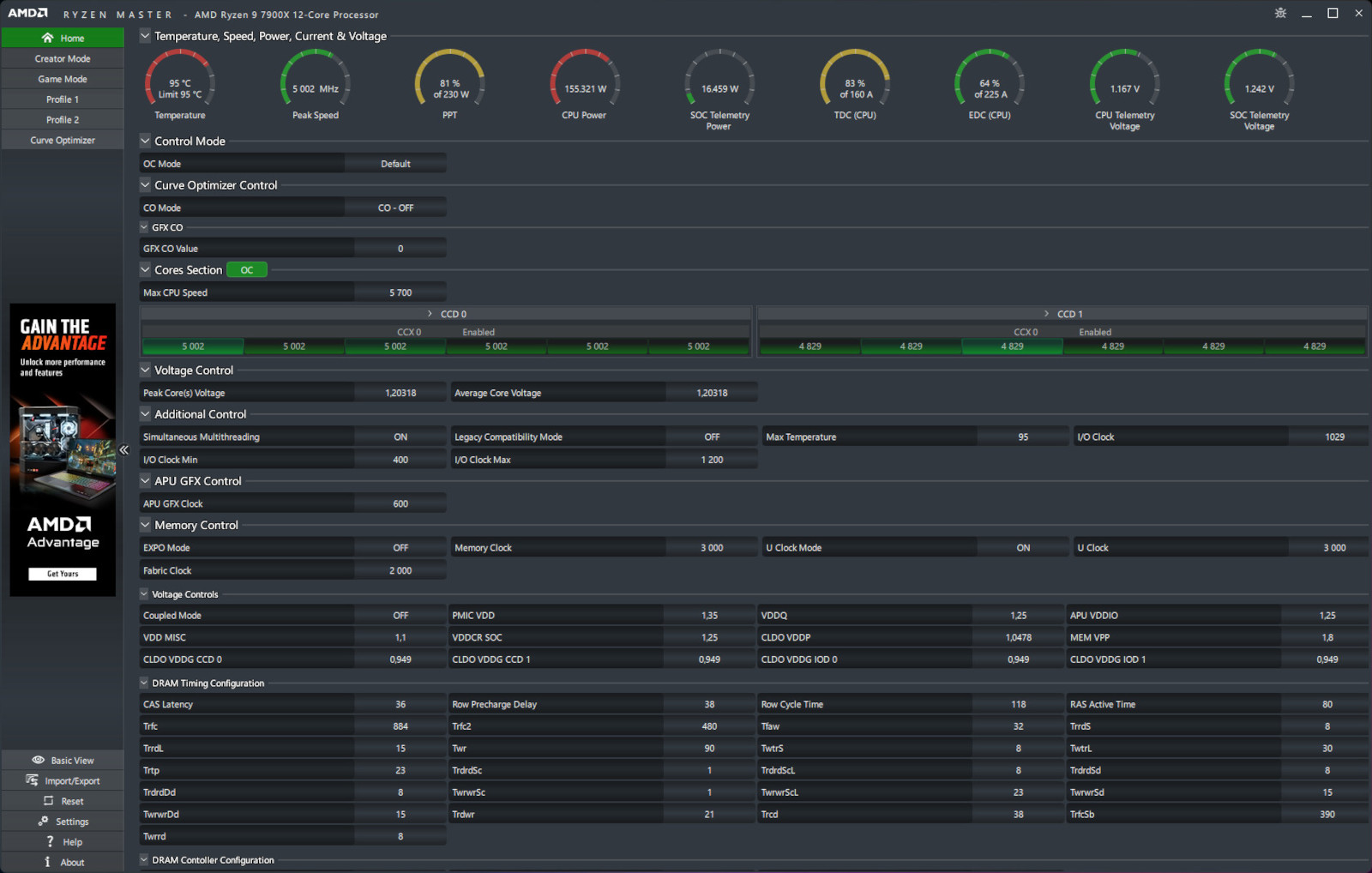The image size is (1372, 873).
Task: Open the Curve Optimizer tab
Action: [x=63, y=140]
